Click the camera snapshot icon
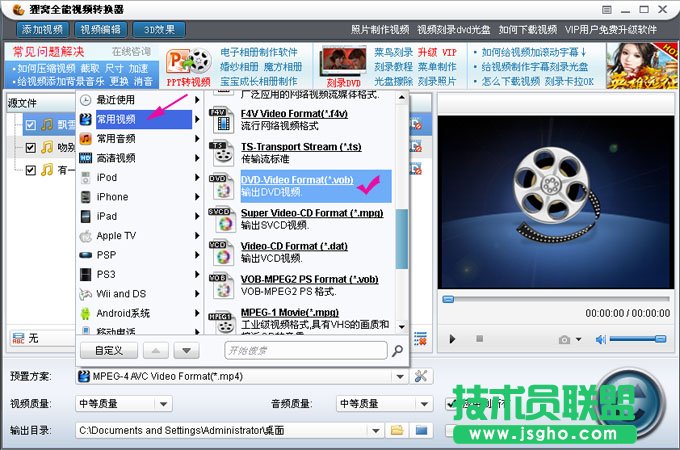The height and width of the screenshot is (450, 680). [x=564, y=340]
